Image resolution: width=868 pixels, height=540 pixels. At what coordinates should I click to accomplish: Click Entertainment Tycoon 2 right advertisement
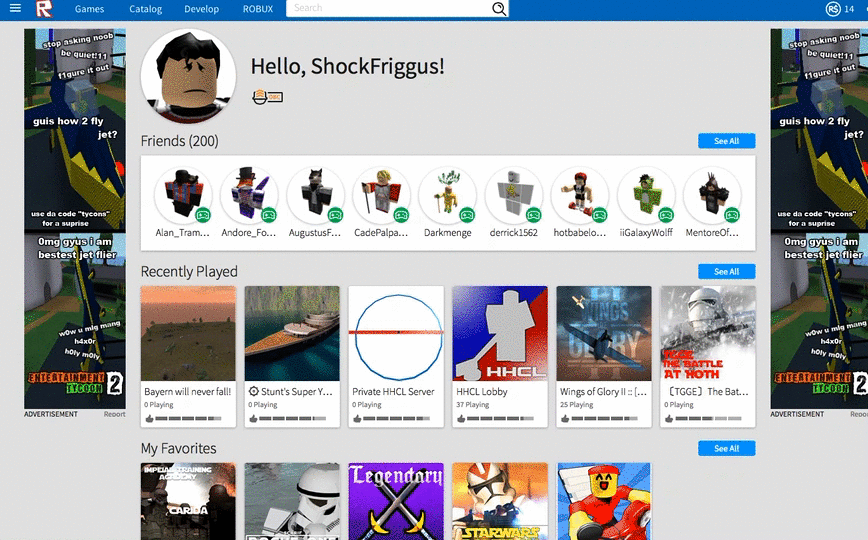[x=819, y=219]
